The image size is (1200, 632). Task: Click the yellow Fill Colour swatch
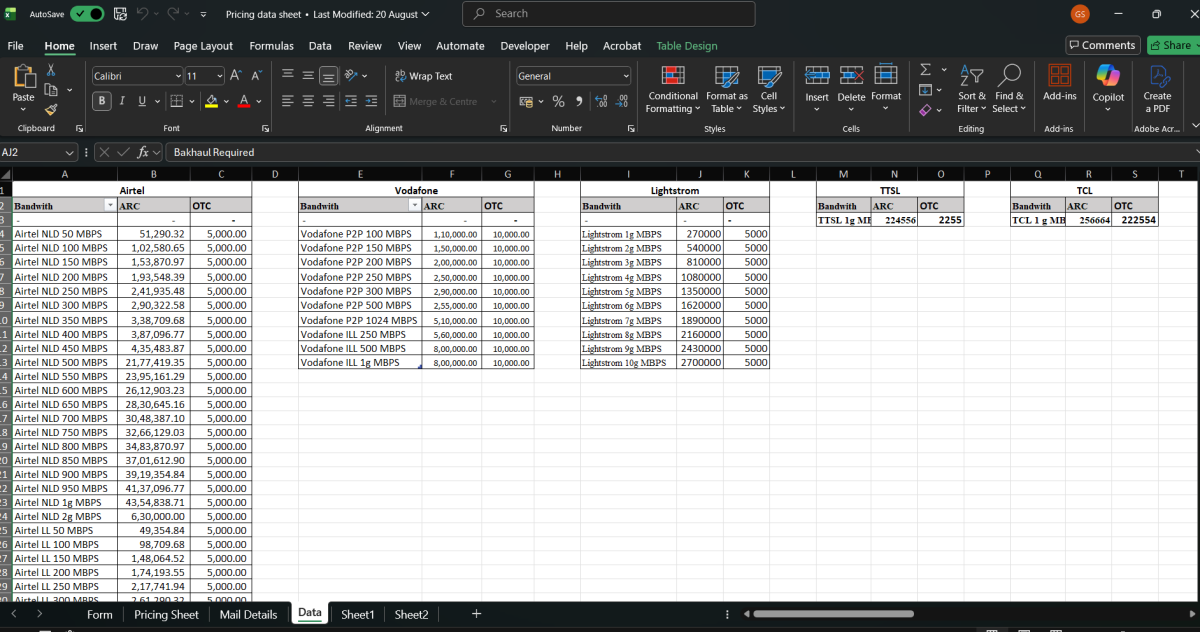(x=211, y=101)
